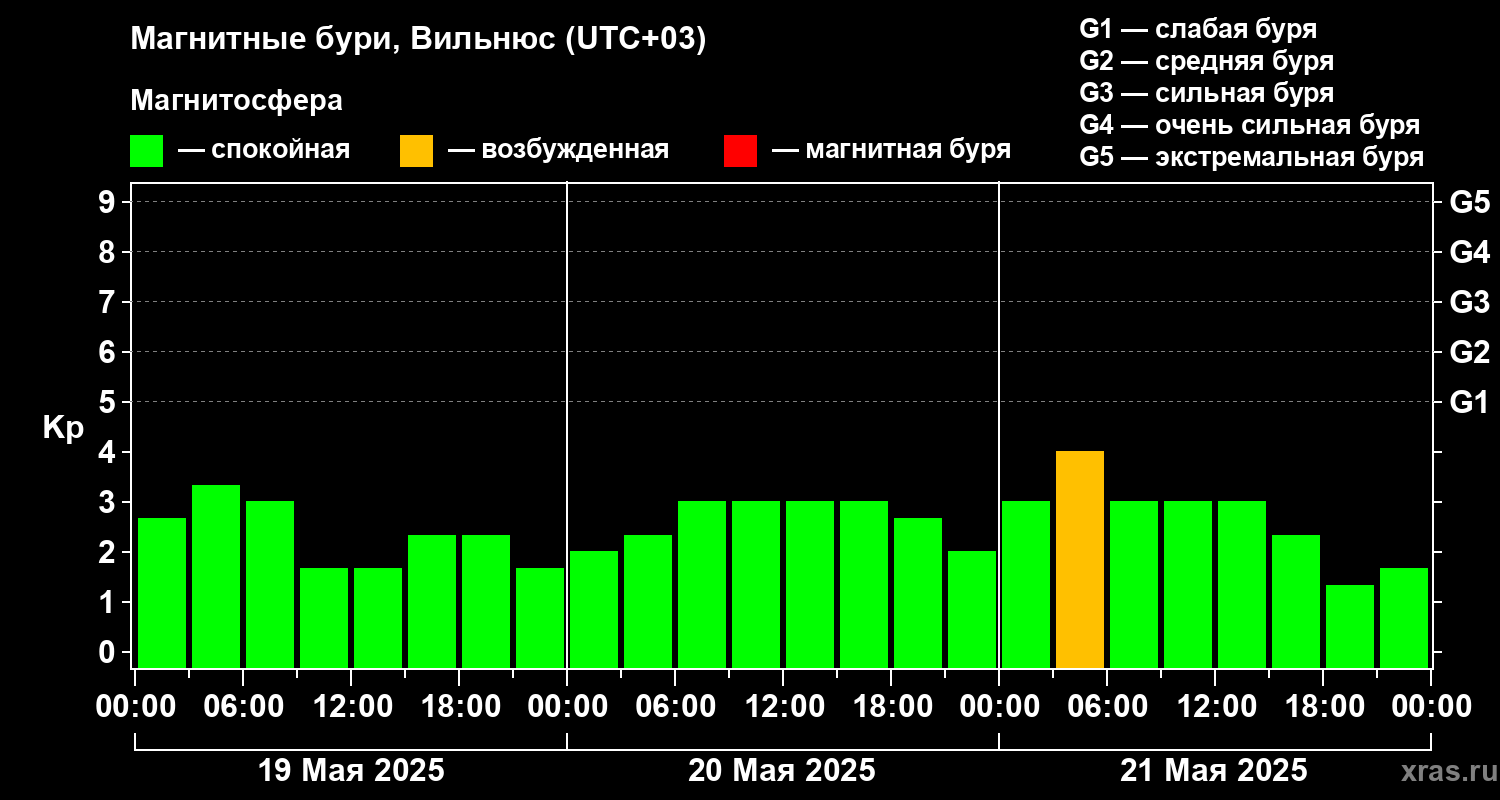Click the 20 May 18:00–21:00 bar

918,592
